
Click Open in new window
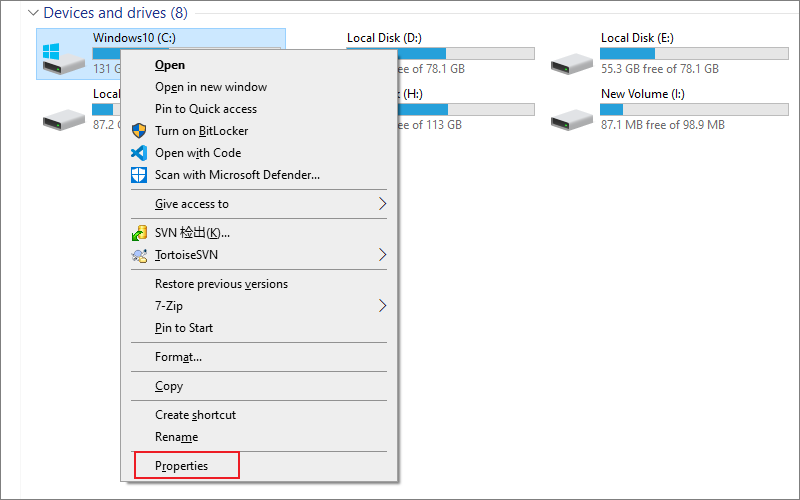(211, 87)
